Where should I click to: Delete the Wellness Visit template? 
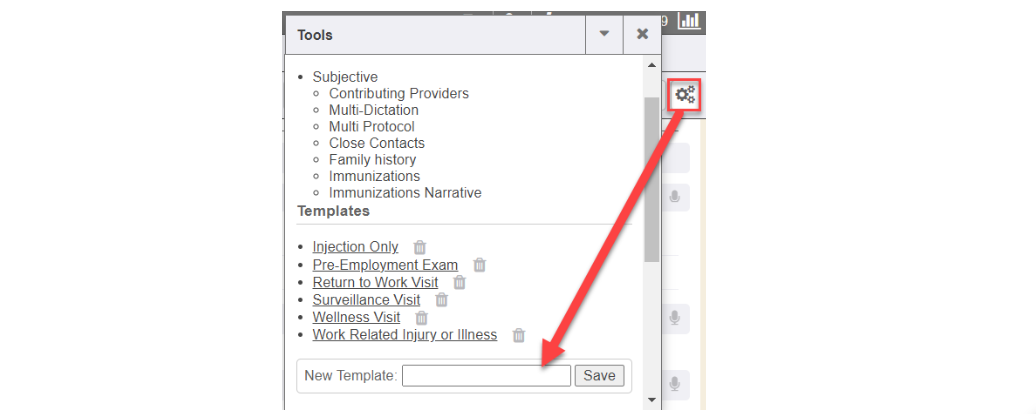pos(422,318)
